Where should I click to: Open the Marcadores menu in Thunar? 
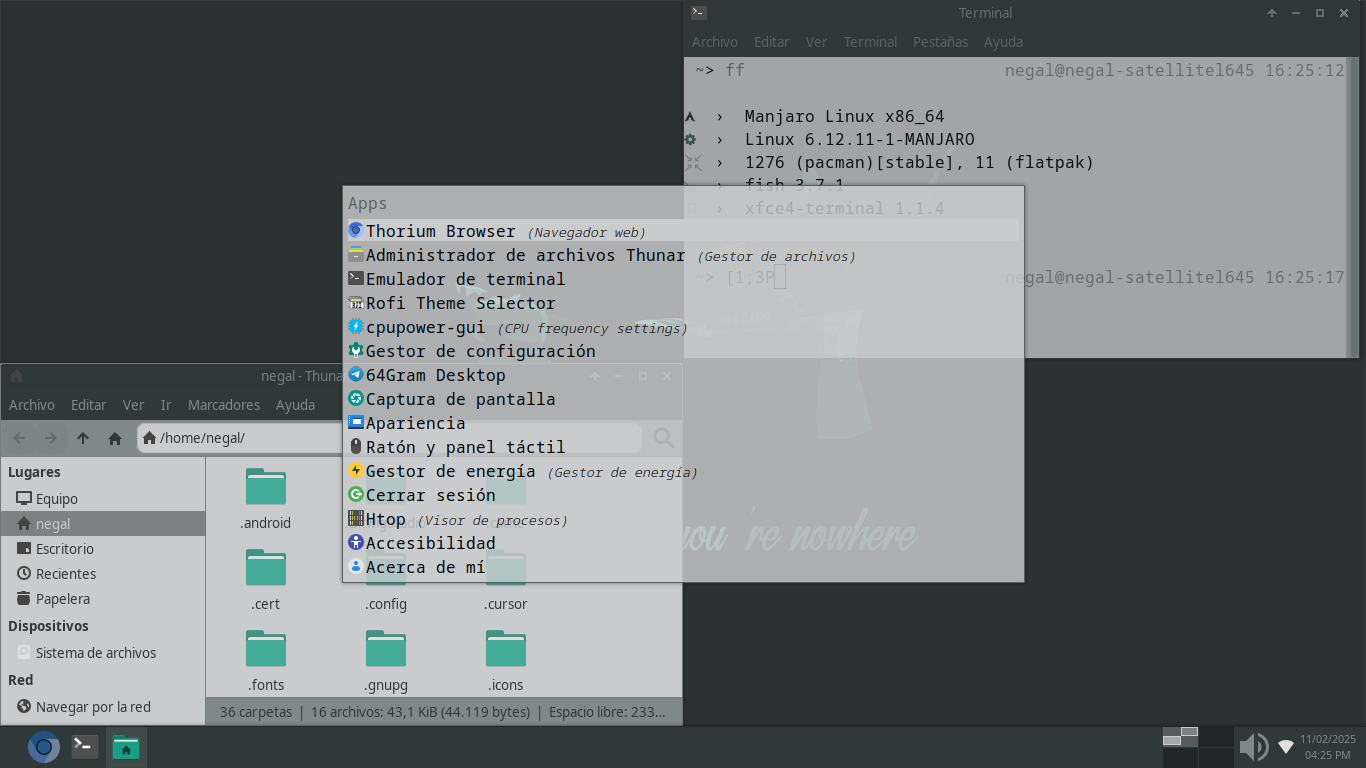click(x=224, y=405)
